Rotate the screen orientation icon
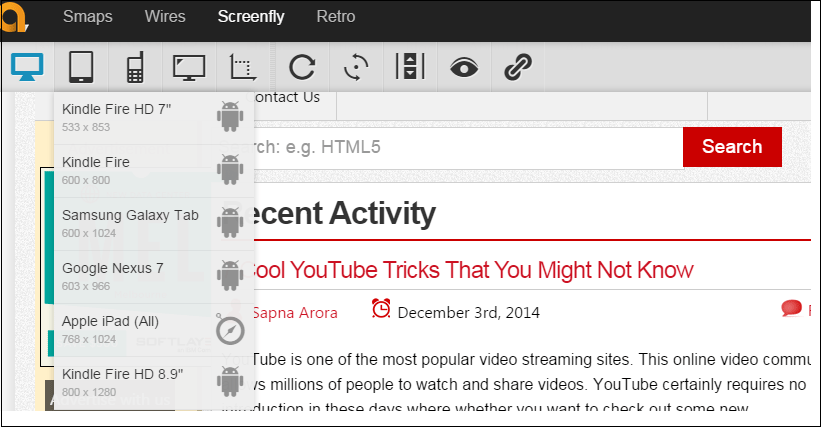The height and width of the screenshot is (440, 828). (x=356, y=68)
